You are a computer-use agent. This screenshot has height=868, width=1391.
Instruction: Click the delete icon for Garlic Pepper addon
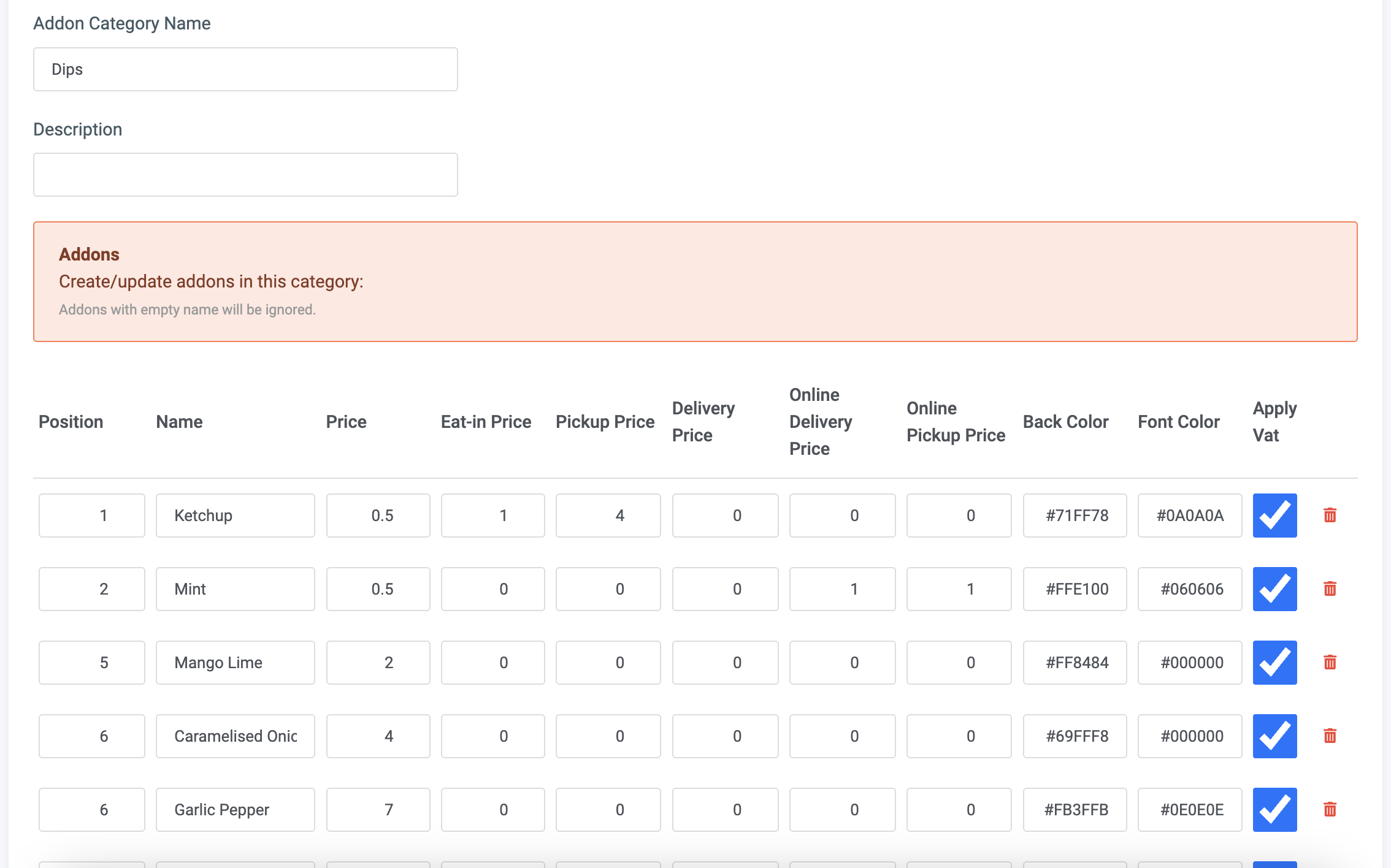coord(1330,809)
